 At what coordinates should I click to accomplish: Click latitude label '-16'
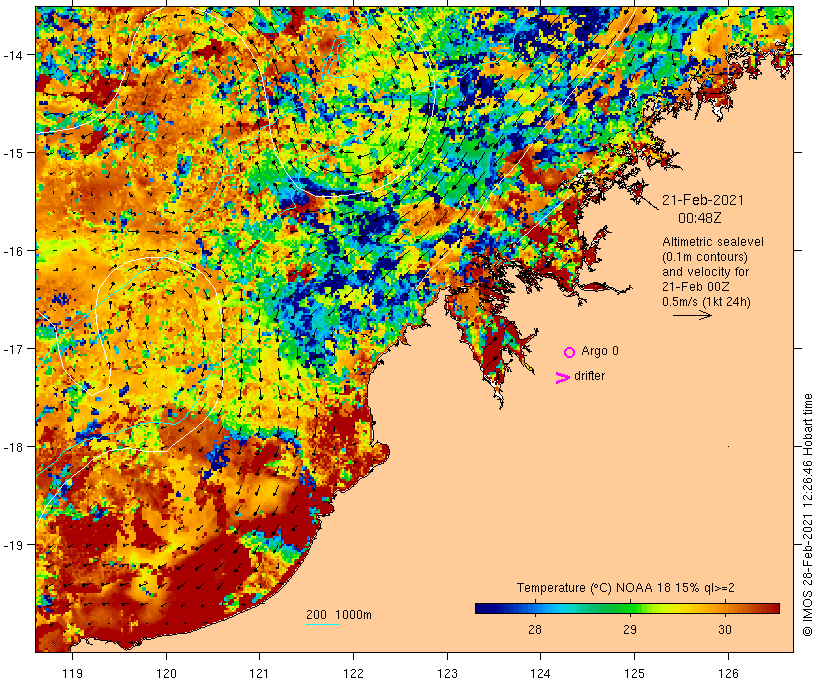(x=12, y=251)
